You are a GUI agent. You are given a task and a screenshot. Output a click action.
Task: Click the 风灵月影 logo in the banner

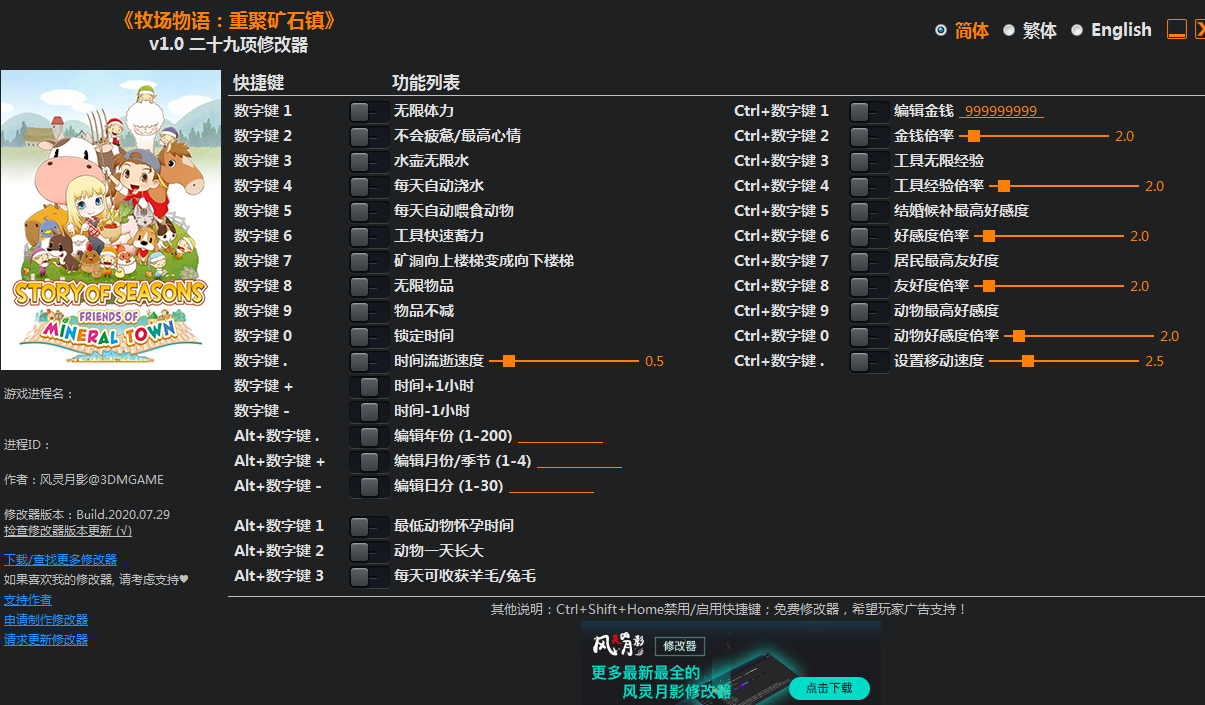pyautogui.click(x=620, y=645)
